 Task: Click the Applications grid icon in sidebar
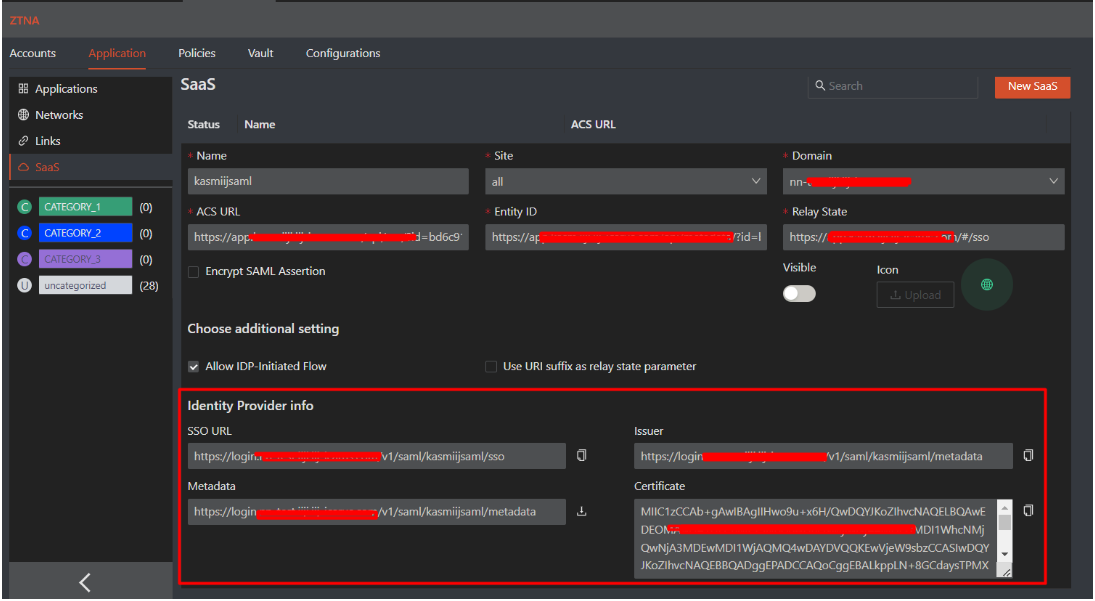[23, 89]
